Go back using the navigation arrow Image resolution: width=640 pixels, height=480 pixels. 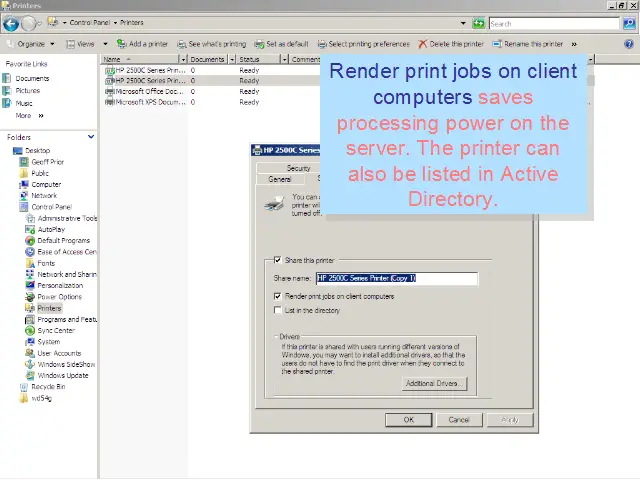click(x=11, y=24)
